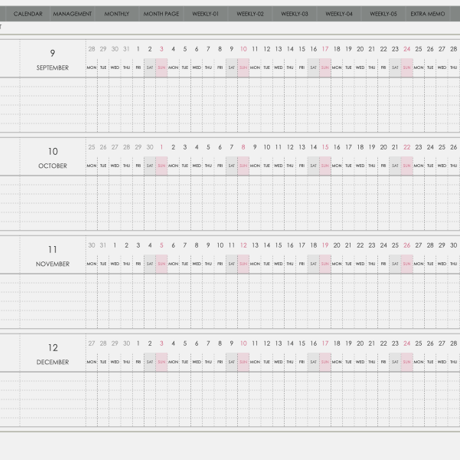The image size is (460, 460).
Task: Select grey date 25 starting October row
Action: [91, 147]
